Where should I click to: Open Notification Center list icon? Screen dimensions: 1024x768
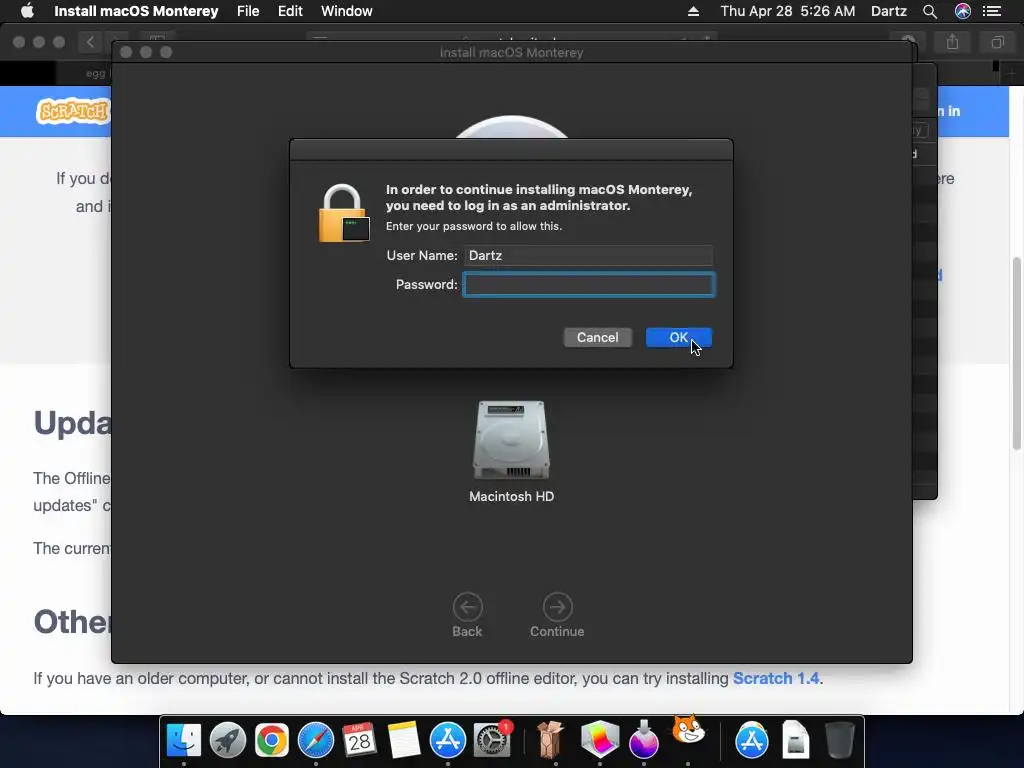992,11
